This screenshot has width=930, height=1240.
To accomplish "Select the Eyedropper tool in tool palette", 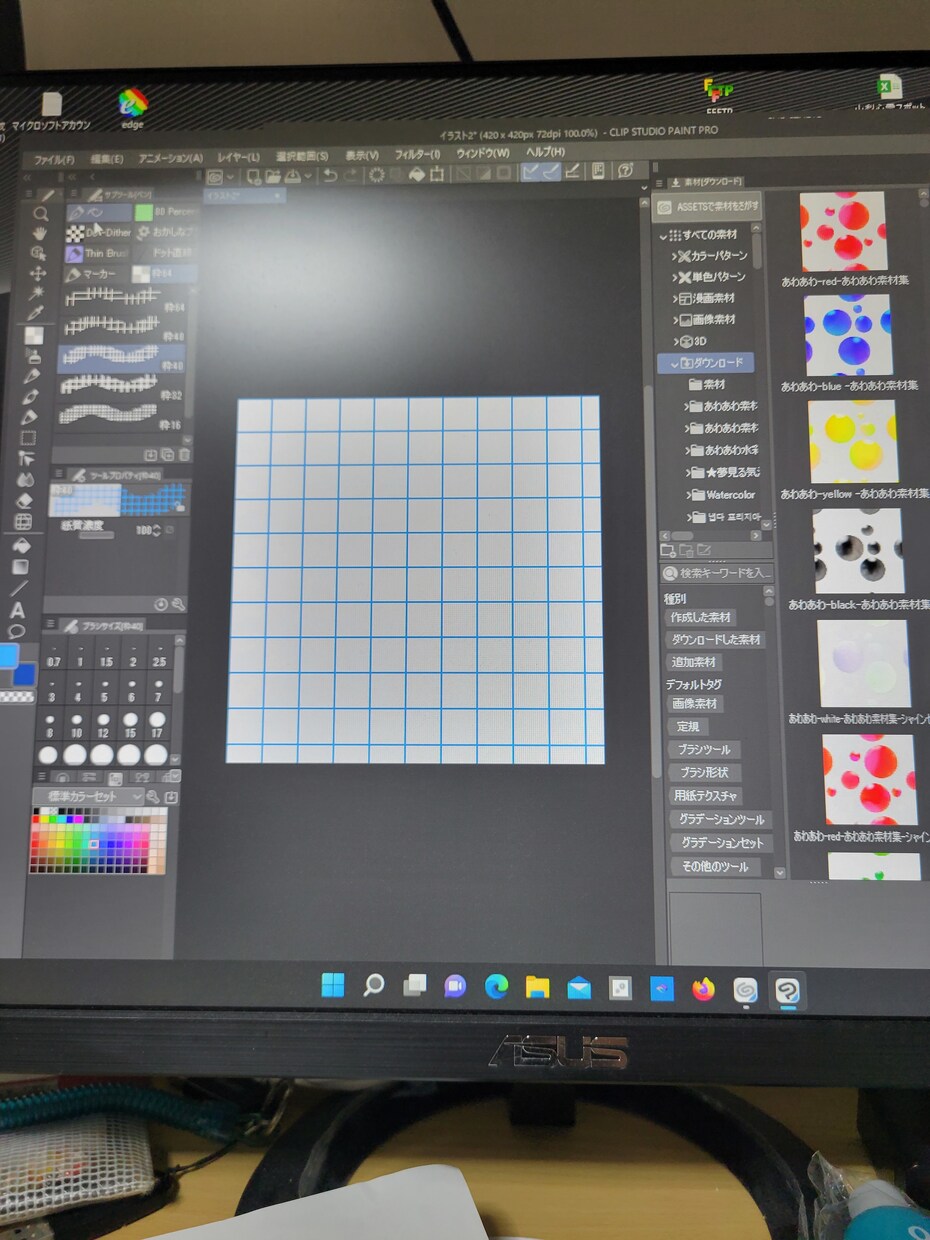I will point(36,314).
